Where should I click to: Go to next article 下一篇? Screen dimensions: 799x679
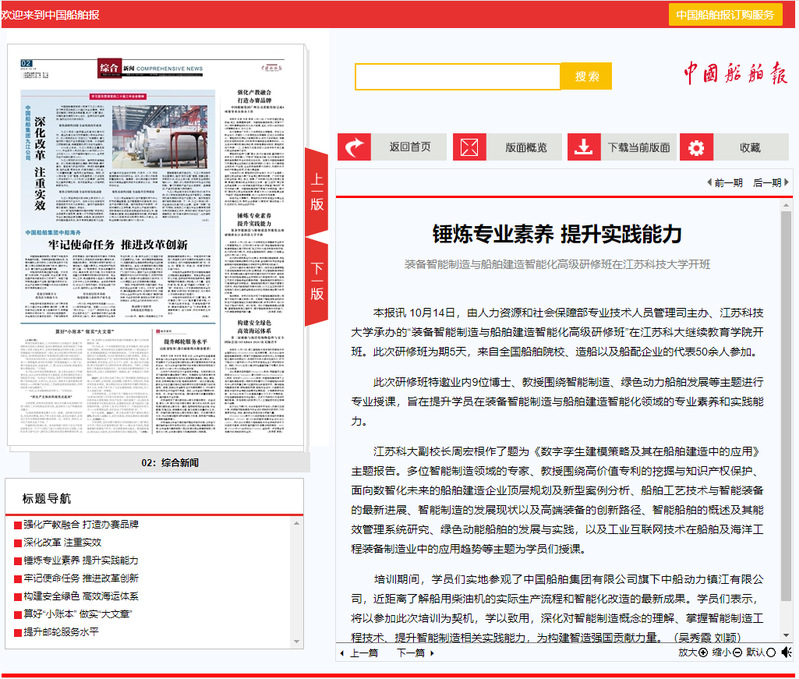[414, 653]
